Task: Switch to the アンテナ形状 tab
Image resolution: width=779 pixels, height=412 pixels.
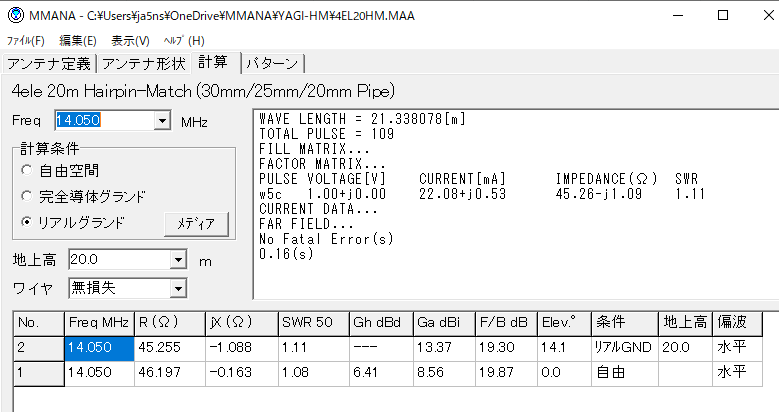Action: point(144,64)
